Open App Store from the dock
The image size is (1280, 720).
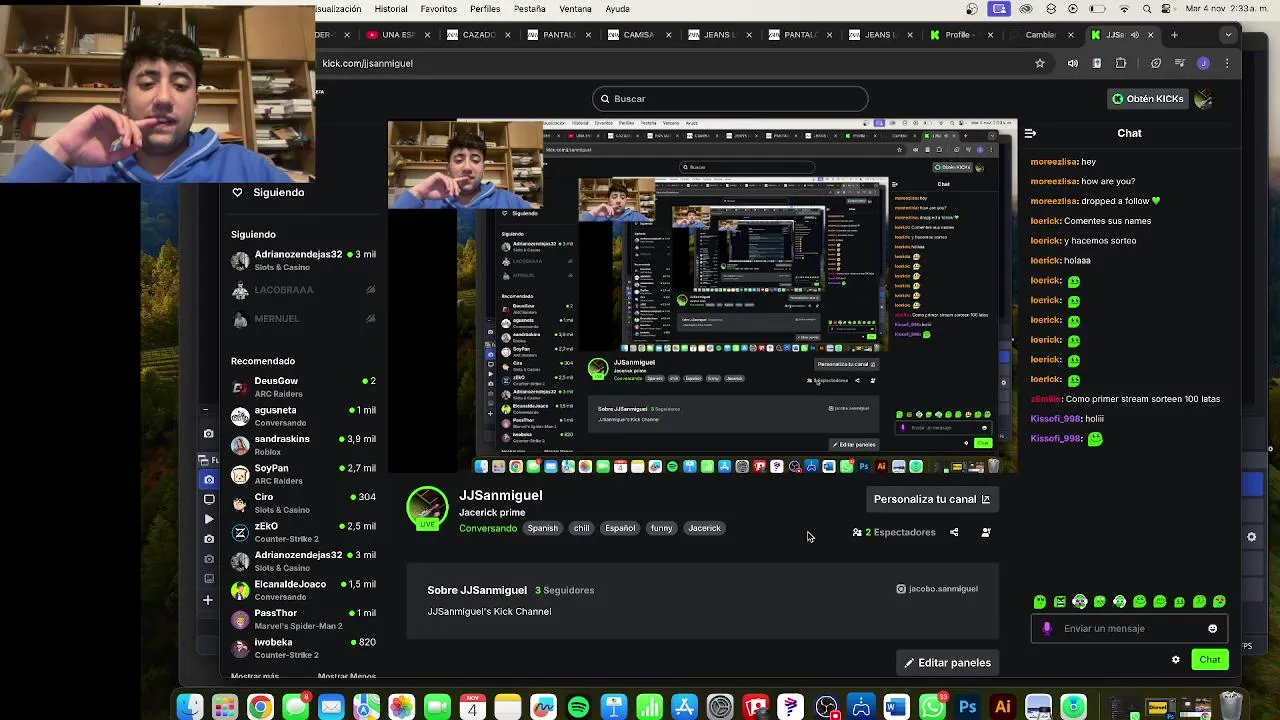[685, 707]
